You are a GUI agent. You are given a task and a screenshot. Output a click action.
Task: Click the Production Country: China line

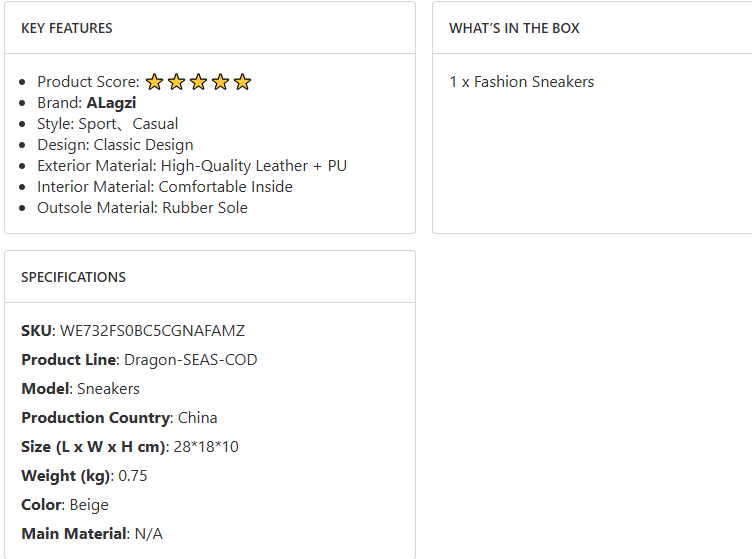tap(119, 418)
